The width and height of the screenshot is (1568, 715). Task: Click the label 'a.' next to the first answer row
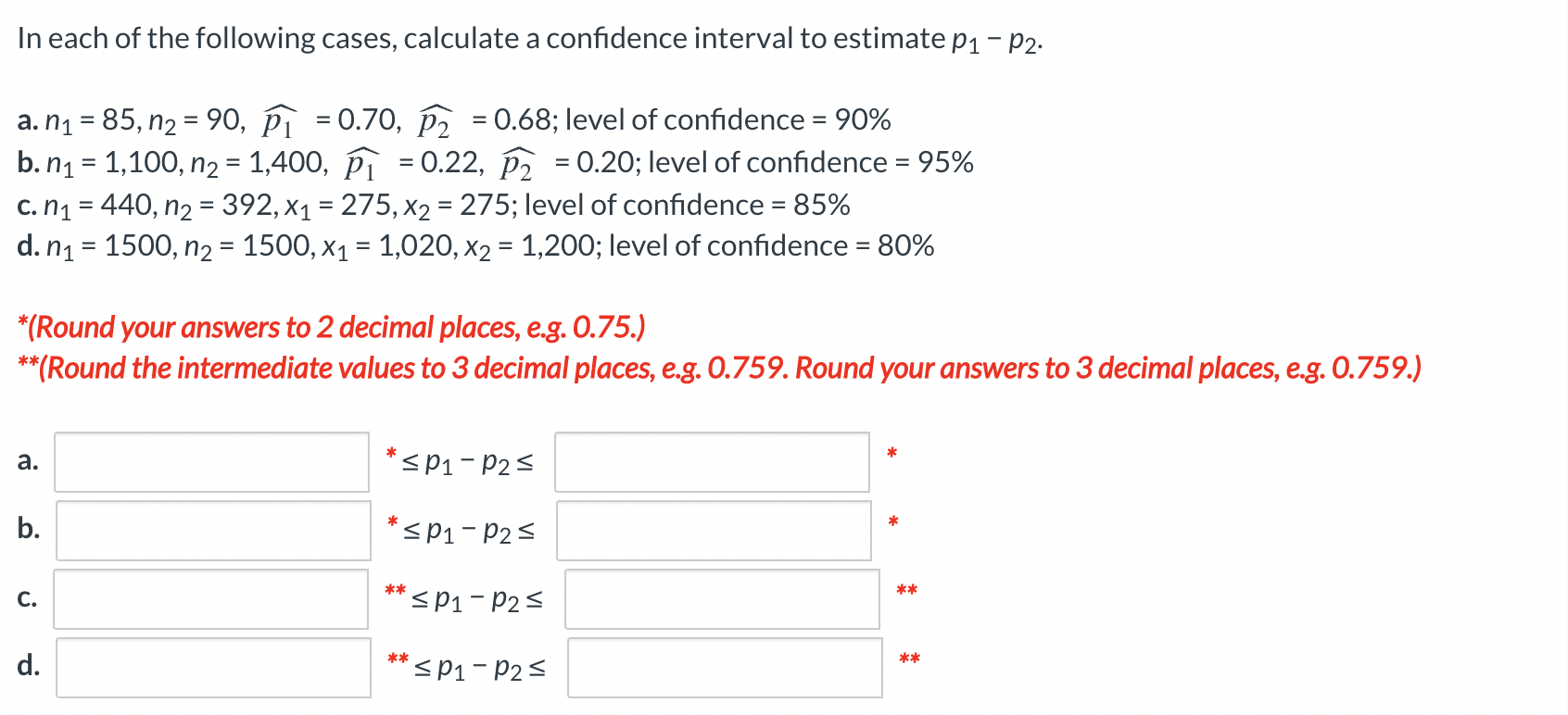pos(27,461)
